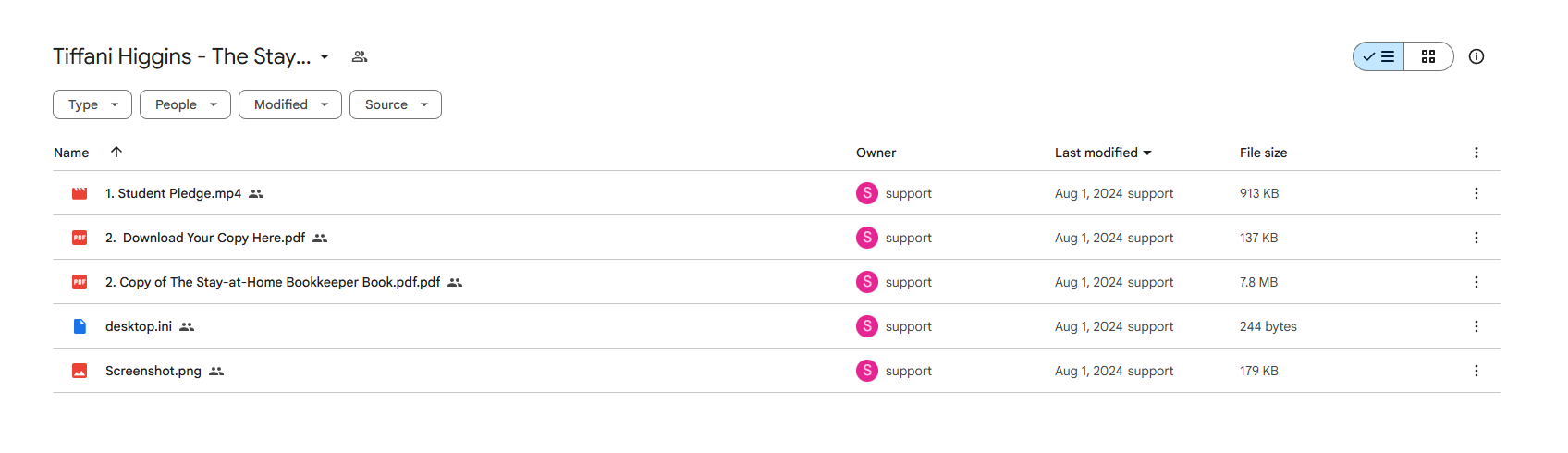Image resolution: width=1568 pixels, height=453 pixels.
Task: Open the Source filter dropdown
Action: click(x=396, y=104)
